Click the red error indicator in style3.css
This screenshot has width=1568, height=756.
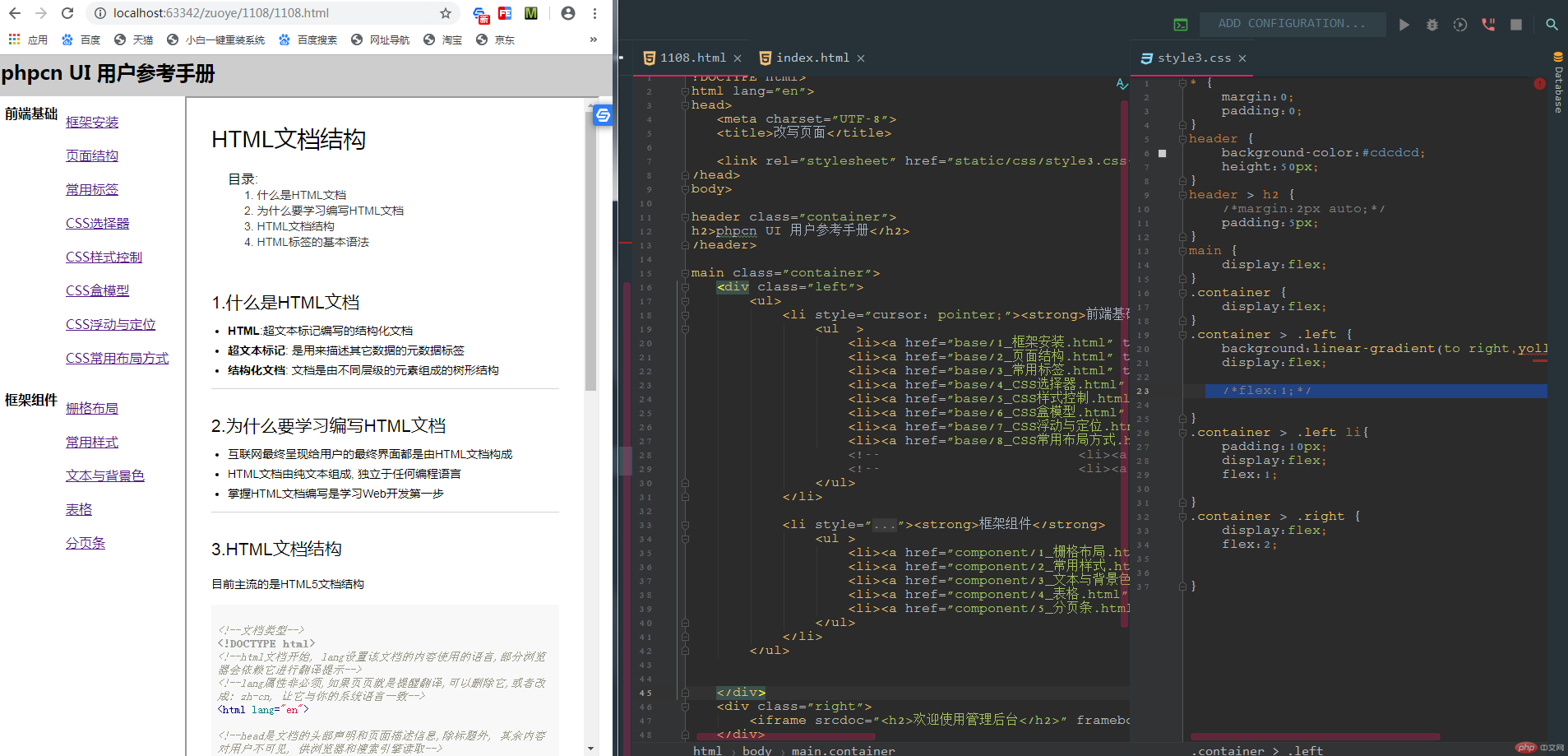click(1539, 84)
